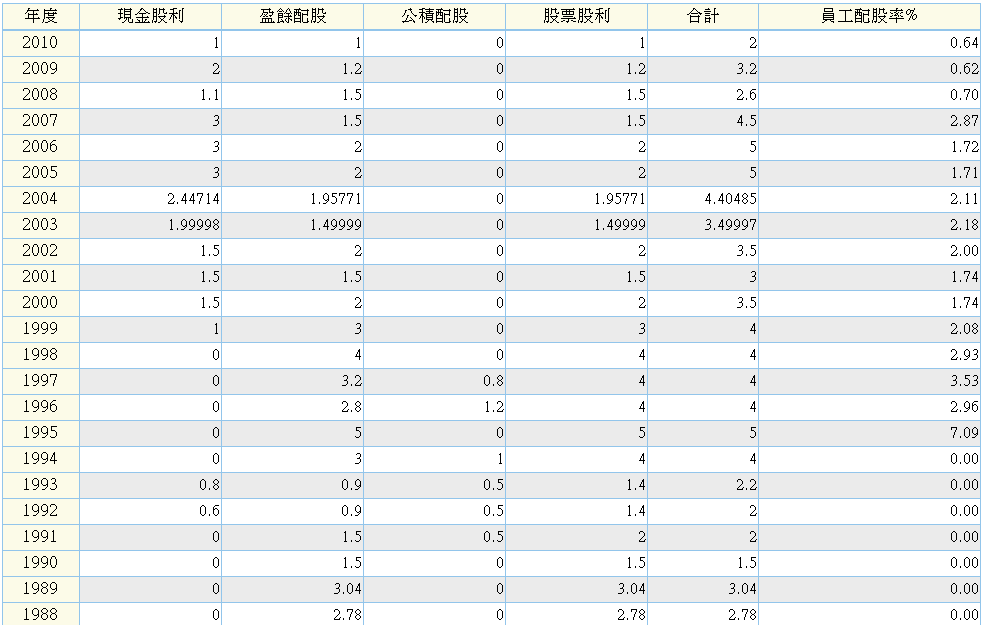Click 公積配股 value 0.8 in 1997 row
Image resolution: width=983 pixels, height=625 pixels.
(494, 381)
